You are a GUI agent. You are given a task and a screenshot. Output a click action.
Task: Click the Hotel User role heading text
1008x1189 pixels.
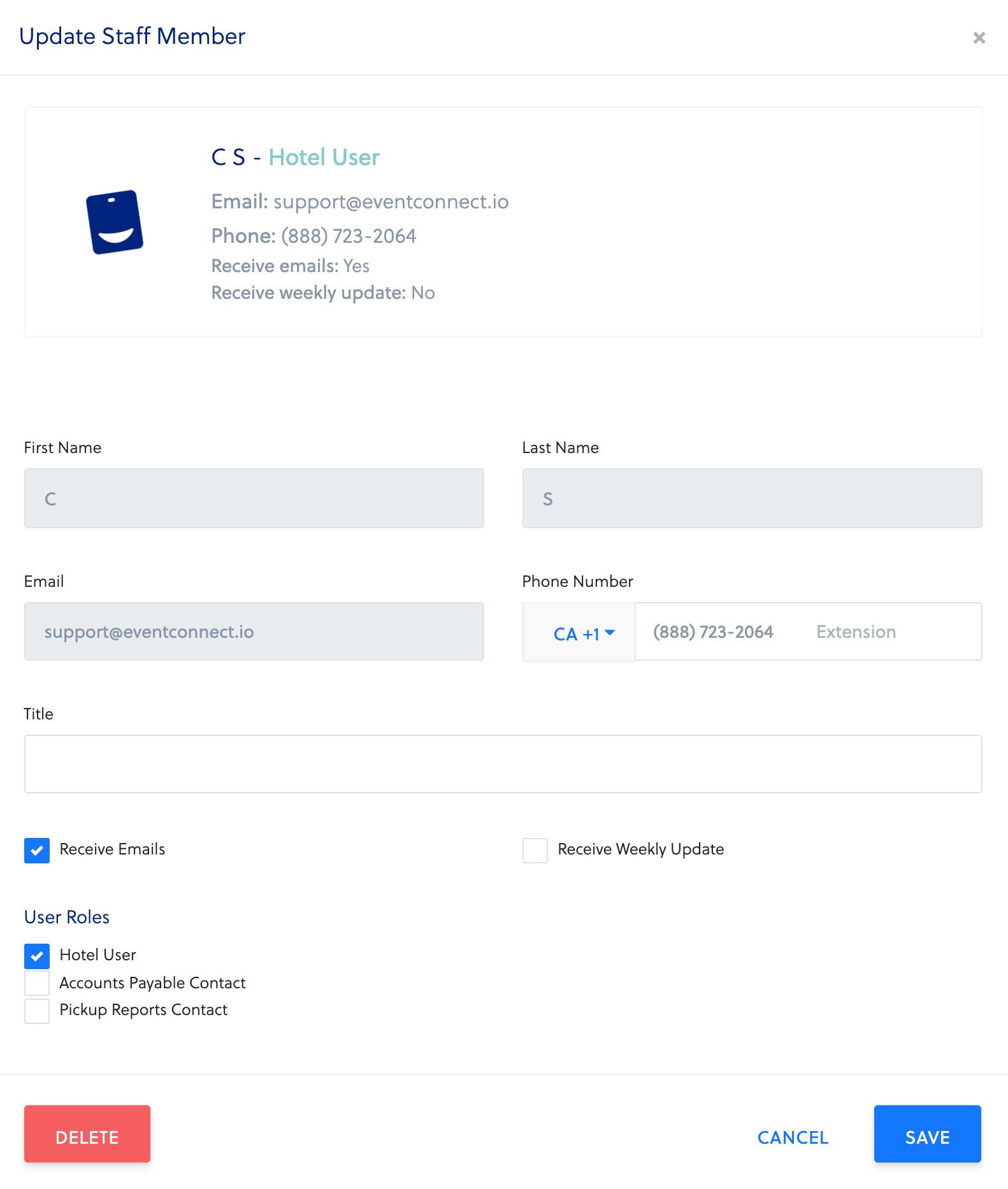pos(324,157)
